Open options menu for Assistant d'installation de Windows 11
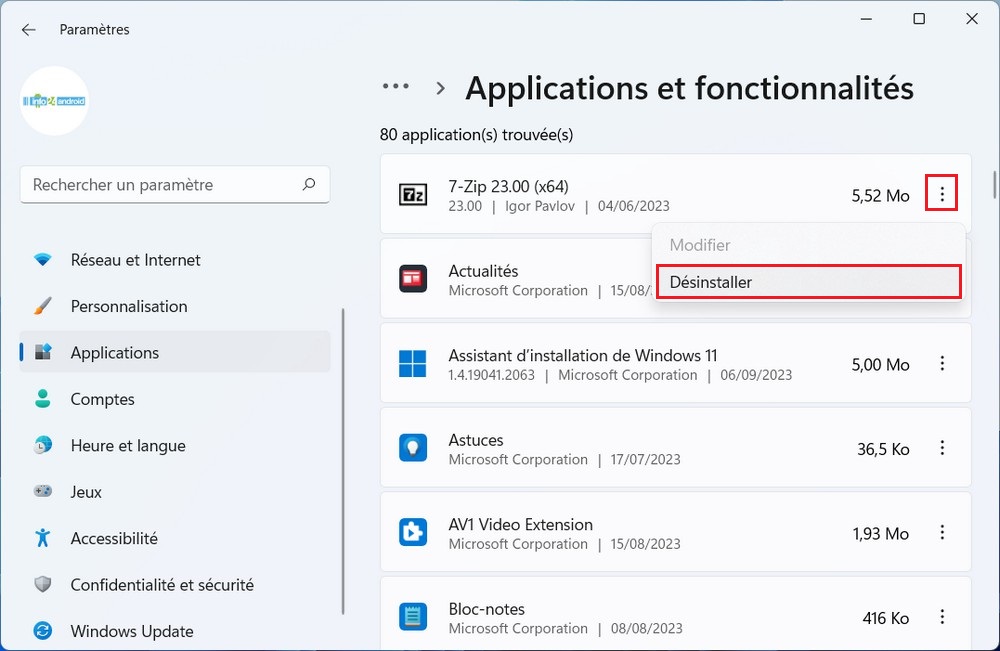Image resolution: width=1000 pixels, height=651 pixels. pyautogui.click(x=941, y=363)
